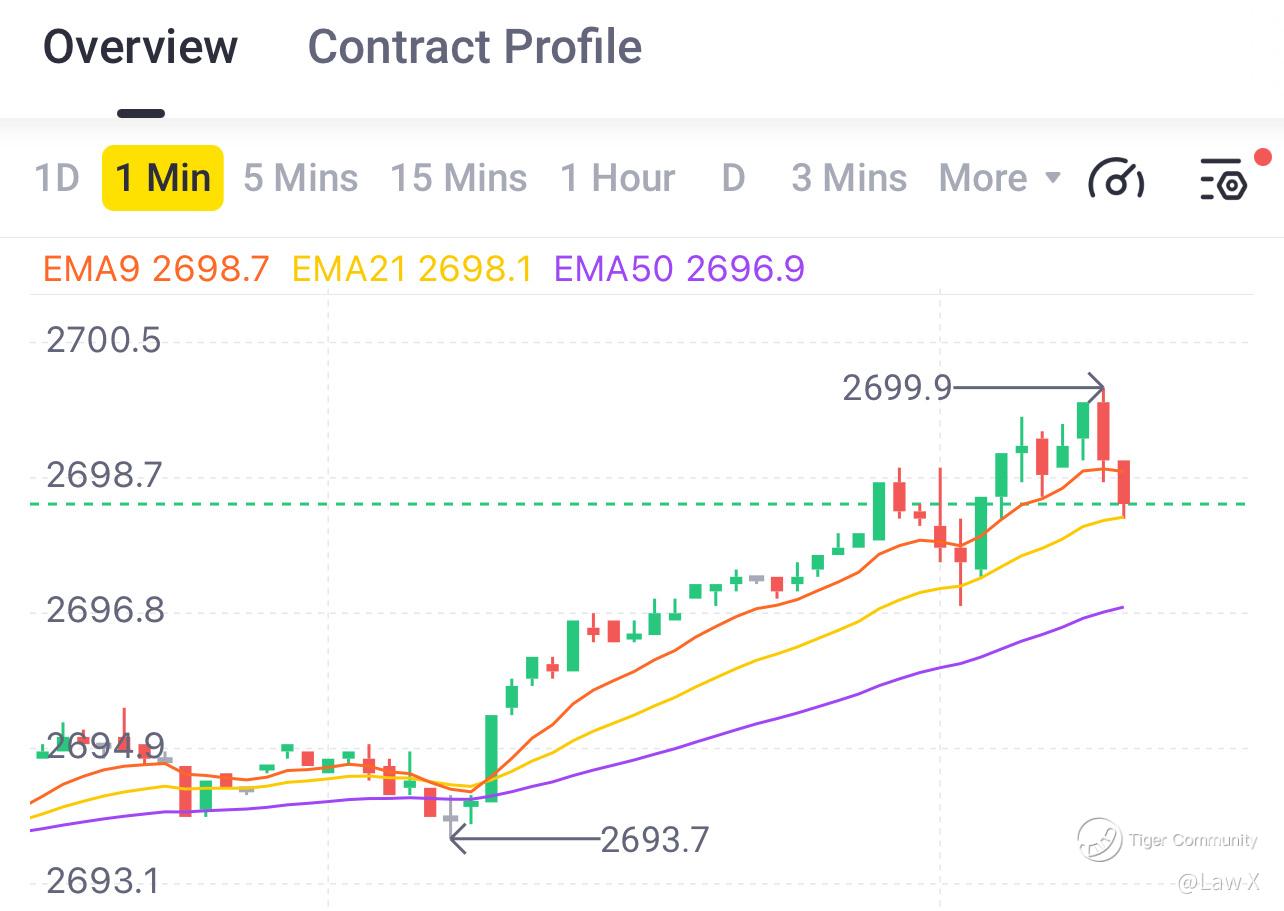Image resolution: width=1284 pixels, height=911 pixels.
Task: Select the 3 Mins interval
Action: [849, 178]
